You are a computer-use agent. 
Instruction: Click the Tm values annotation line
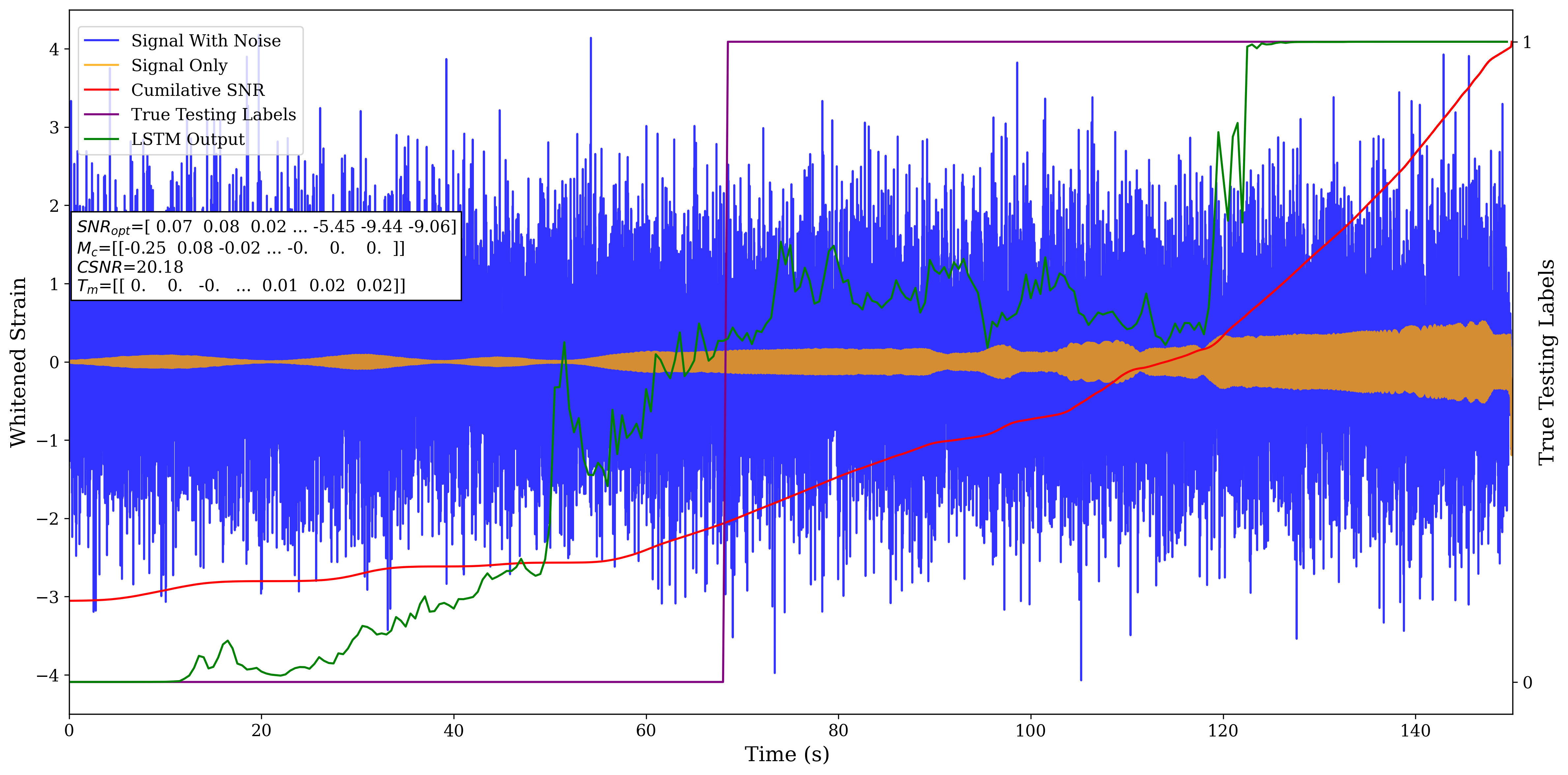tap(241, 286)
